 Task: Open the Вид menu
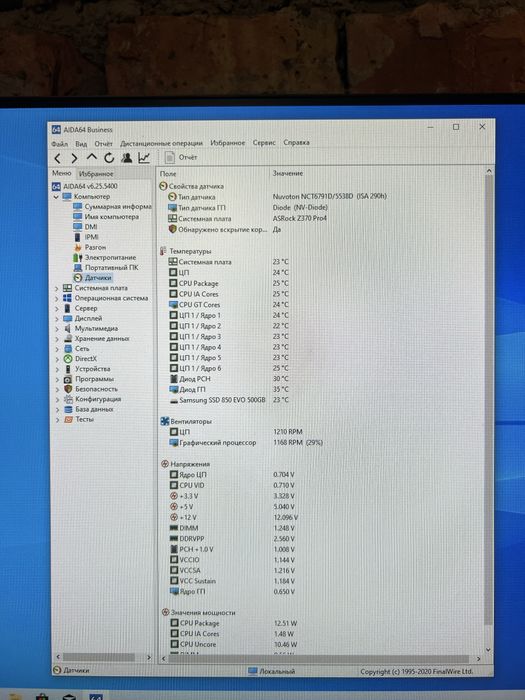click(81, 144)
